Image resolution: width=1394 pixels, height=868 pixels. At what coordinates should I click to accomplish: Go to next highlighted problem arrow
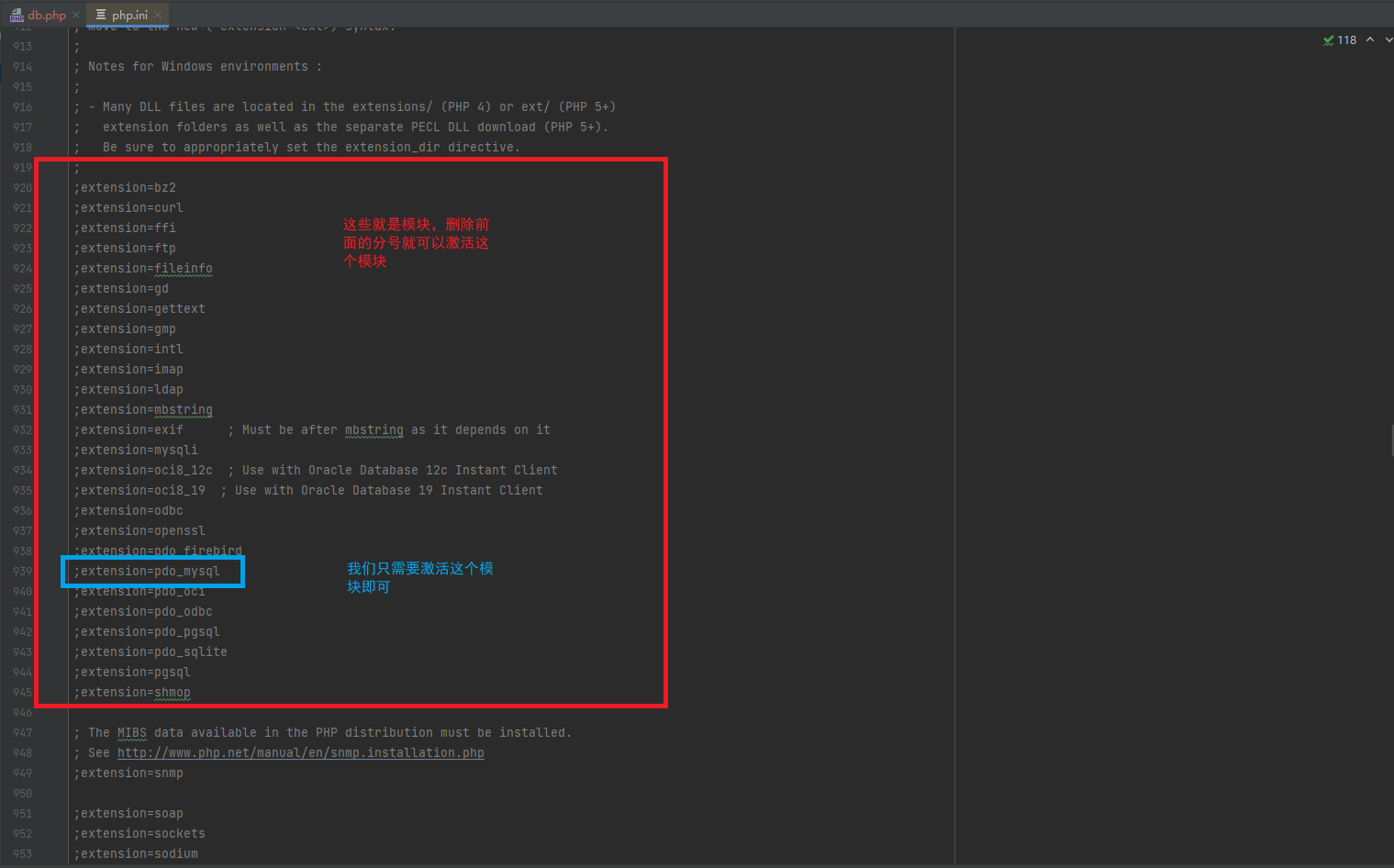(x=1388, y=39)
